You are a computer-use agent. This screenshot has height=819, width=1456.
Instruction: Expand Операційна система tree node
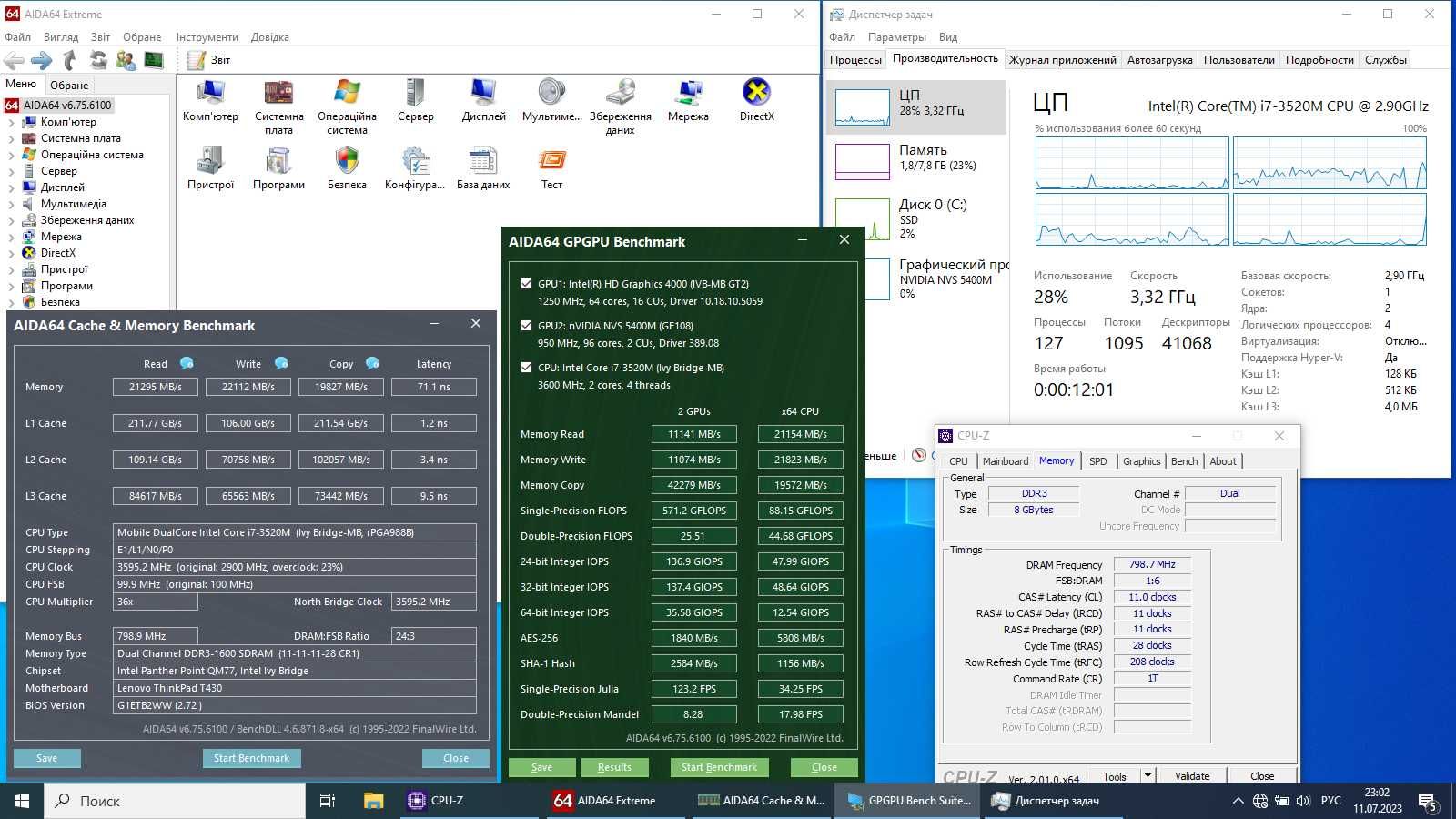[x=11, y=155]
